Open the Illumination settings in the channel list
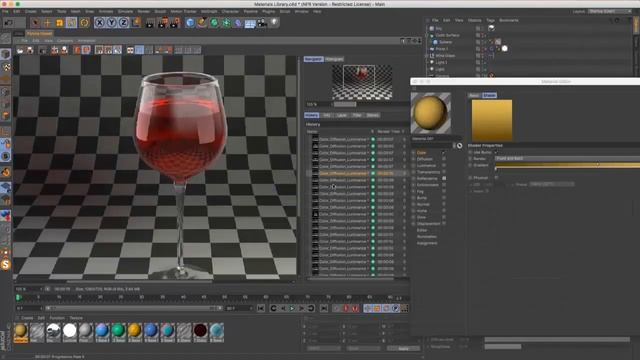Image resolution: width=640 pixels, height=360 pixels. point(427,237)
